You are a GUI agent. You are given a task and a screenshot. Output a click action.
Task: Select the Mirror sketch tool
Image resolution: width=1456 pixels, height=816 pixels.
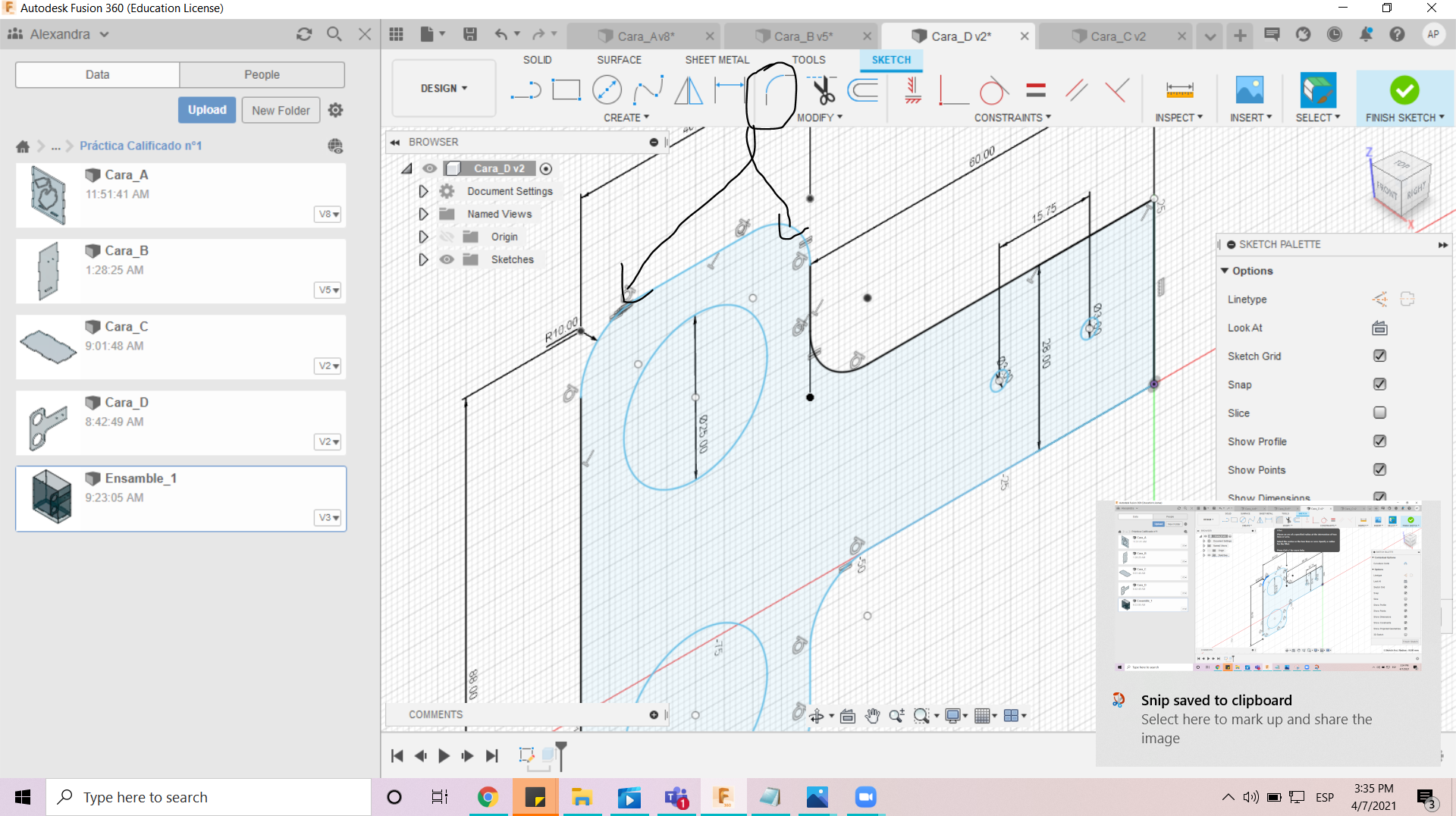tap(689, 90)
